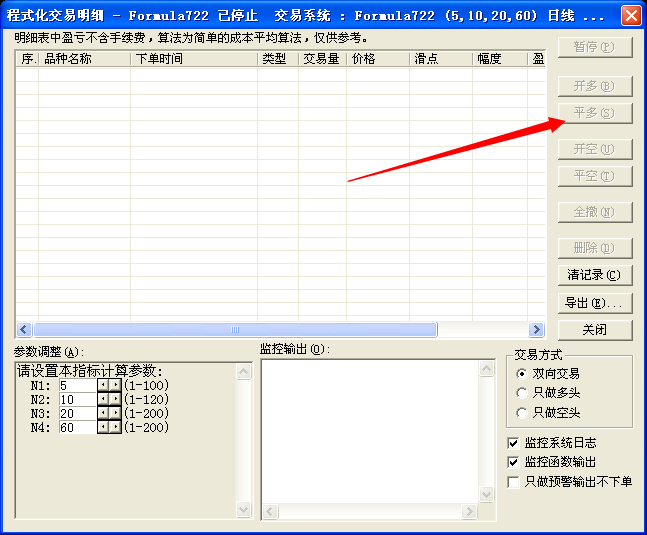Sort by 价格 column header
Image resolution: width=647 pixels, height=535 pixels.
click(x=378, y=59)
